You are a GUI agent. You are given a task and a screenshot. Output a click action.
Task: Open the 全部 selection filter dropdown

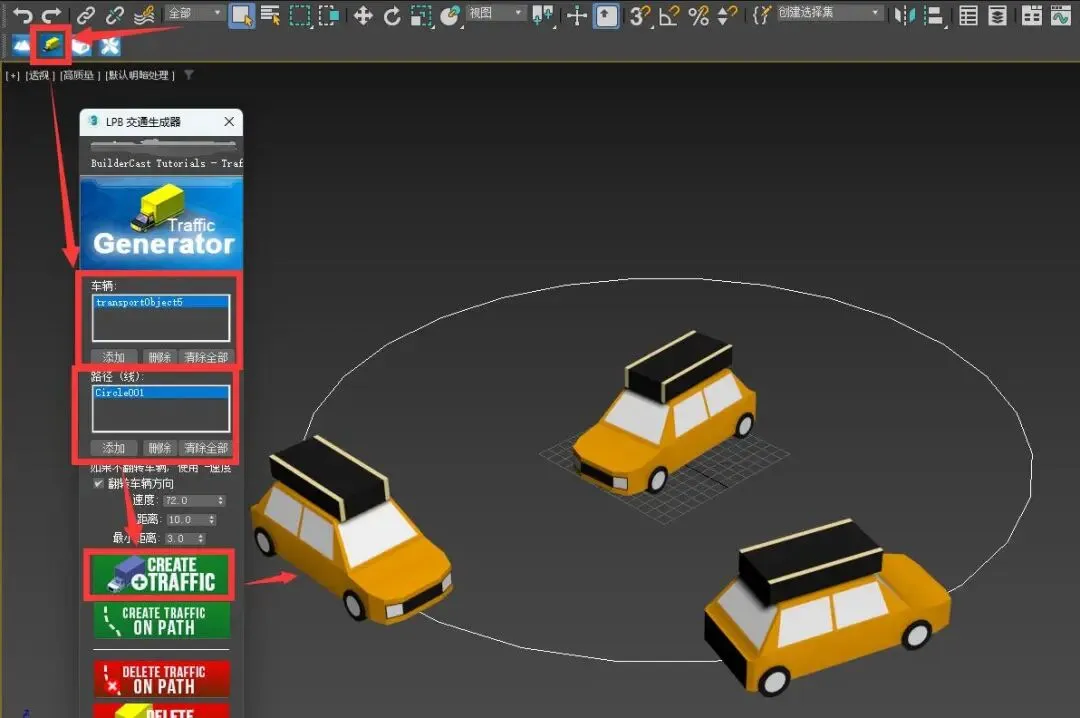[195, 13]
